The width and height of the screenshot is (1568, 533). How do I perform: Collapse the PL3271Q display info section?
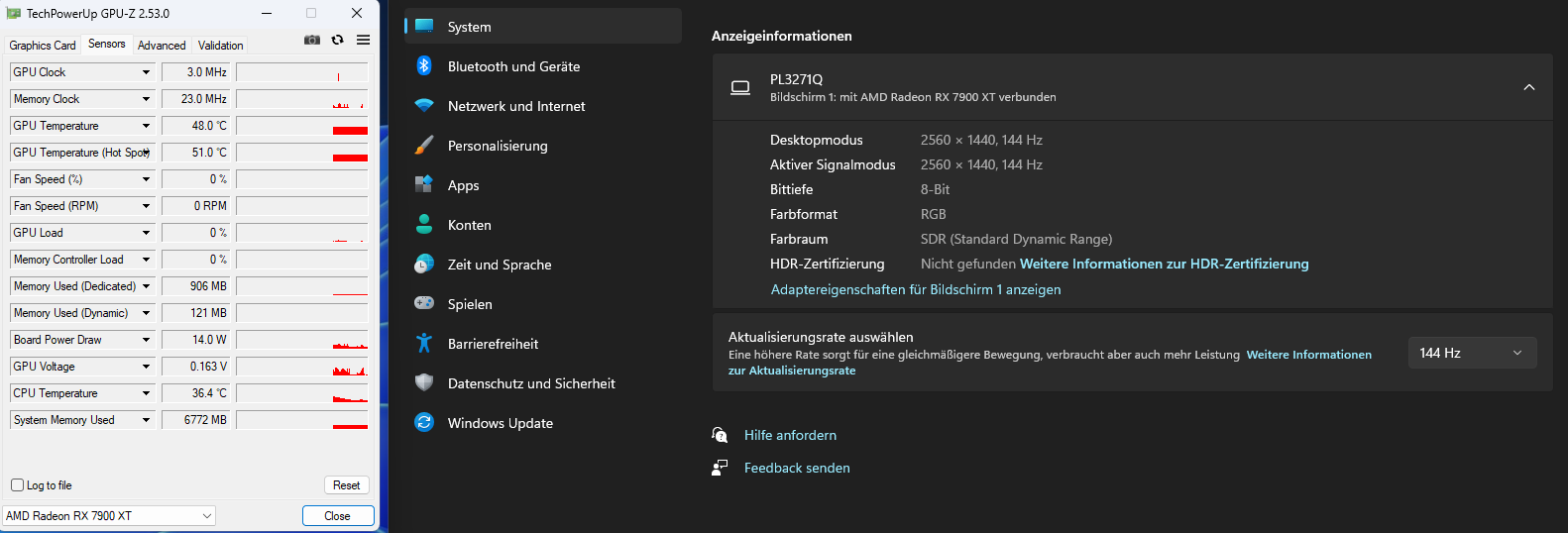[1528, 87]
